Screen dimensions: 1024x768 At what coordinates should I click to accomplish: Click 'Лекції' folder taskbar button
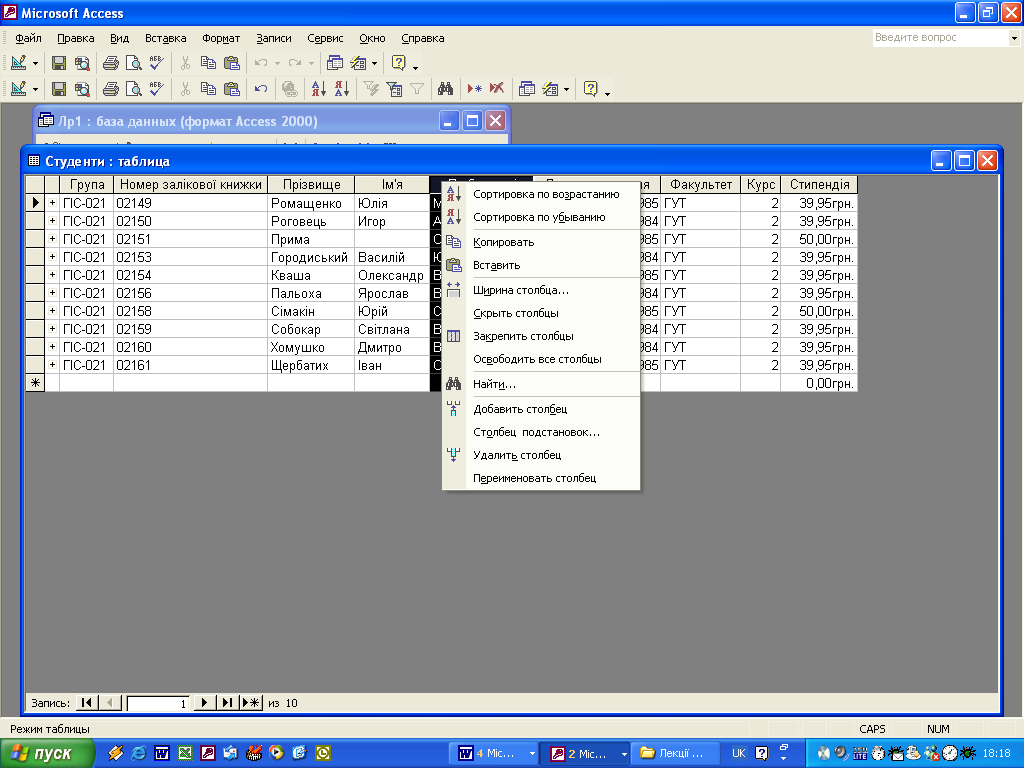675,753
